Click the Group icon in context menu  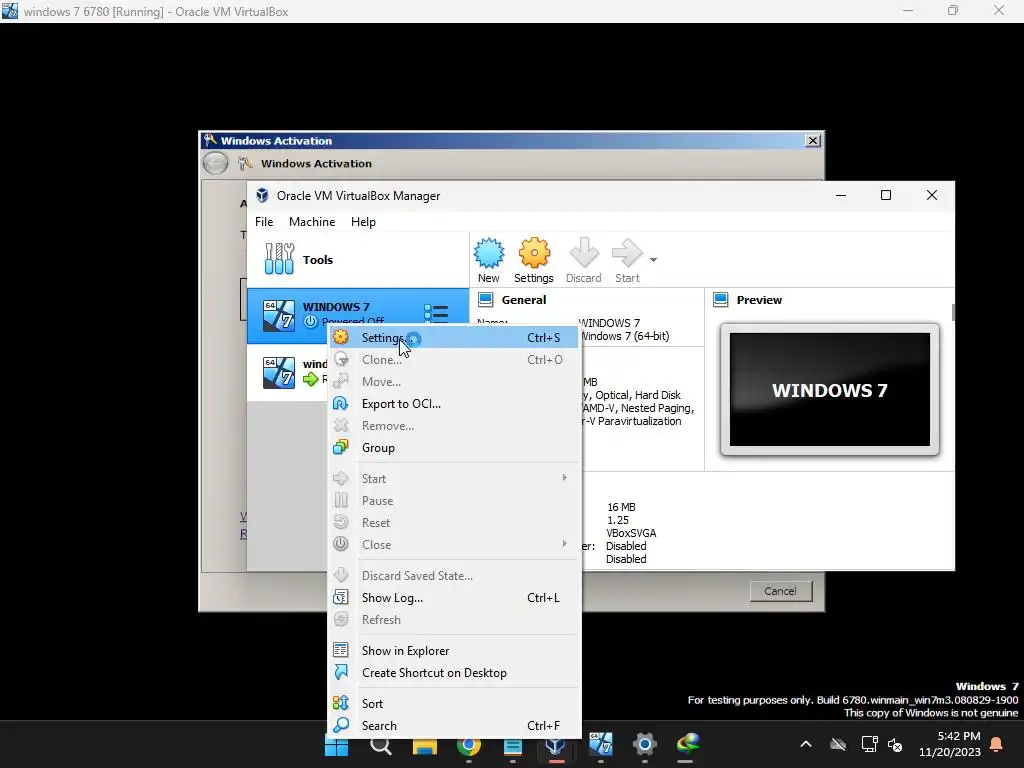pyautogui.click(x=341, y=447)
